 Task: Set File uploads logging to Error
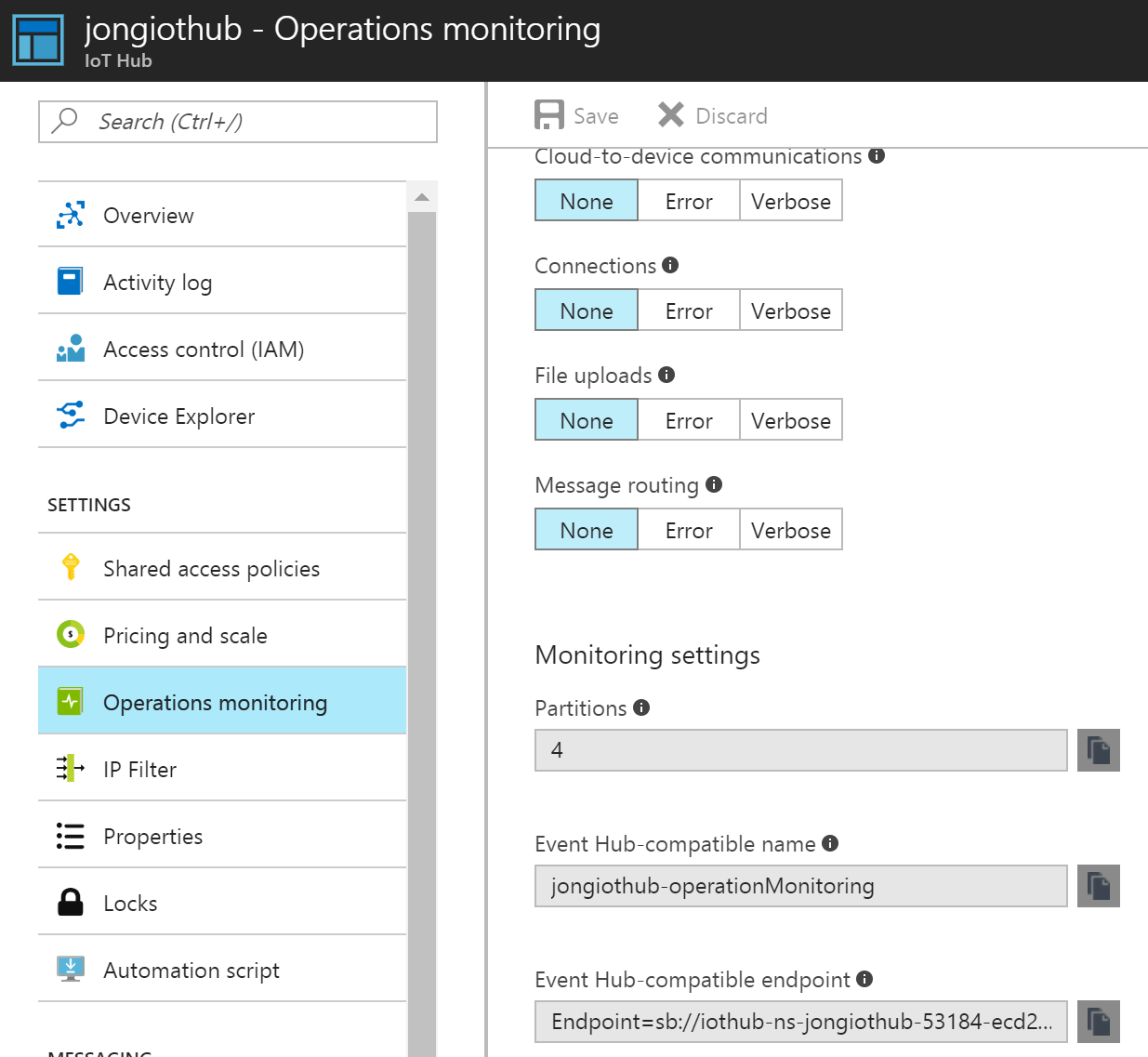pos(688,420)
